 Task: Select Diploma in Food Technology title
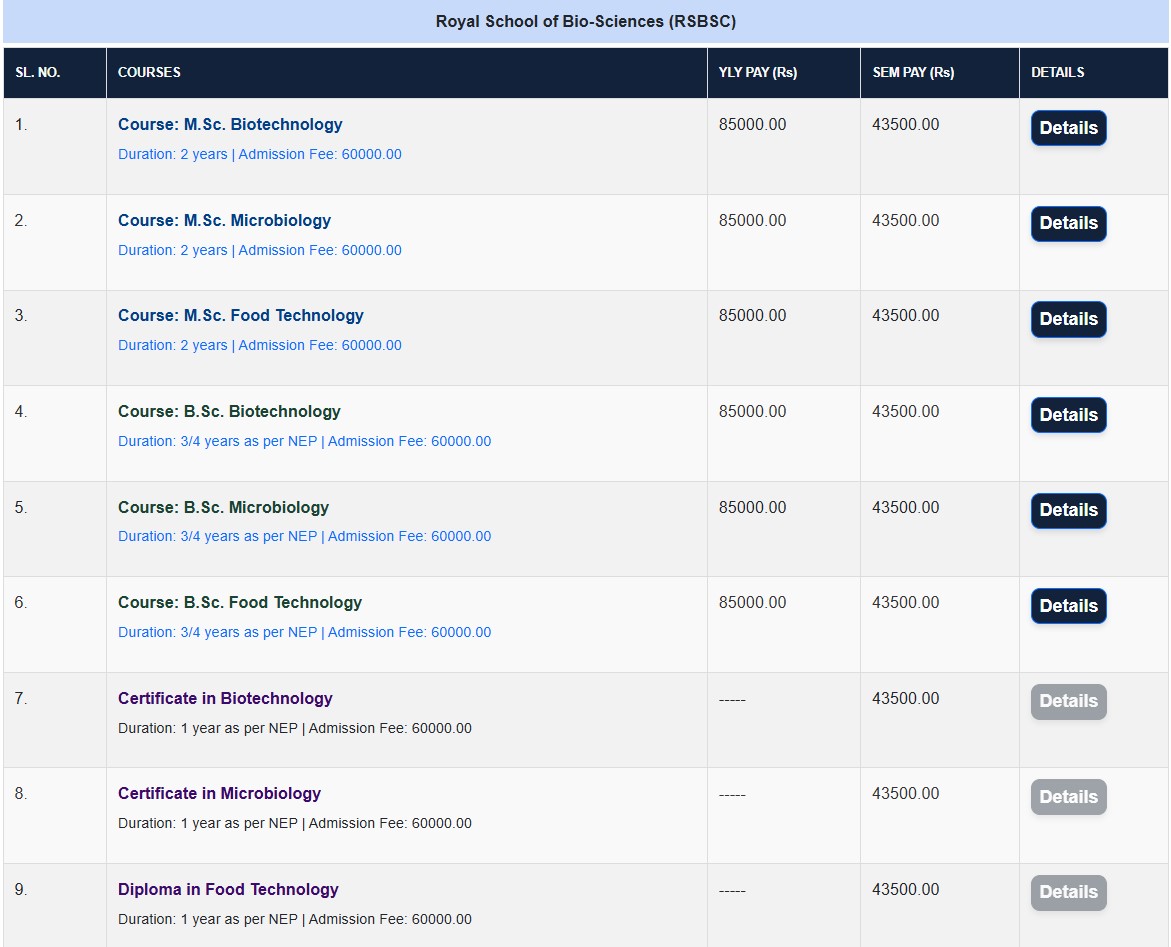tap(228, 889)
